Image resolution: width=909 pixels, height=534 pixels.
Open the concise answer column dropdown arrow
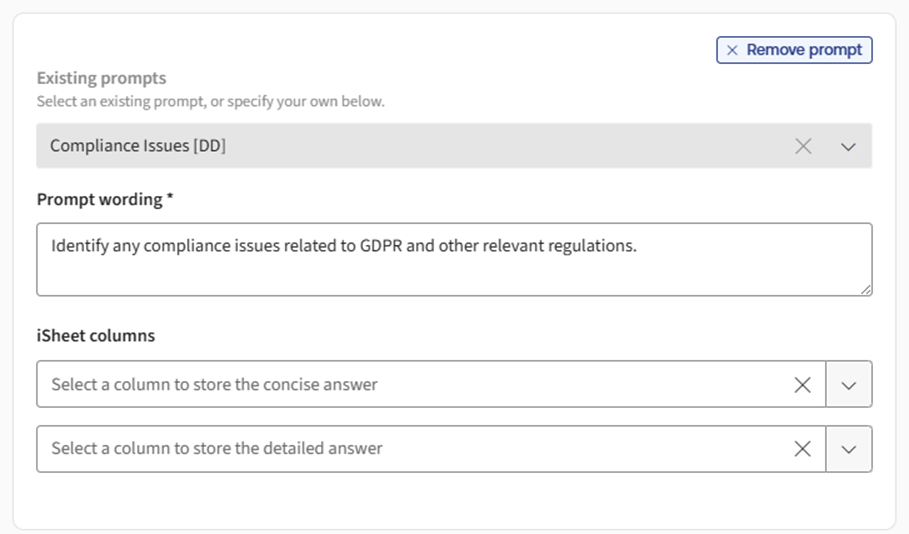pyautogui.click(x=849, y=385)
